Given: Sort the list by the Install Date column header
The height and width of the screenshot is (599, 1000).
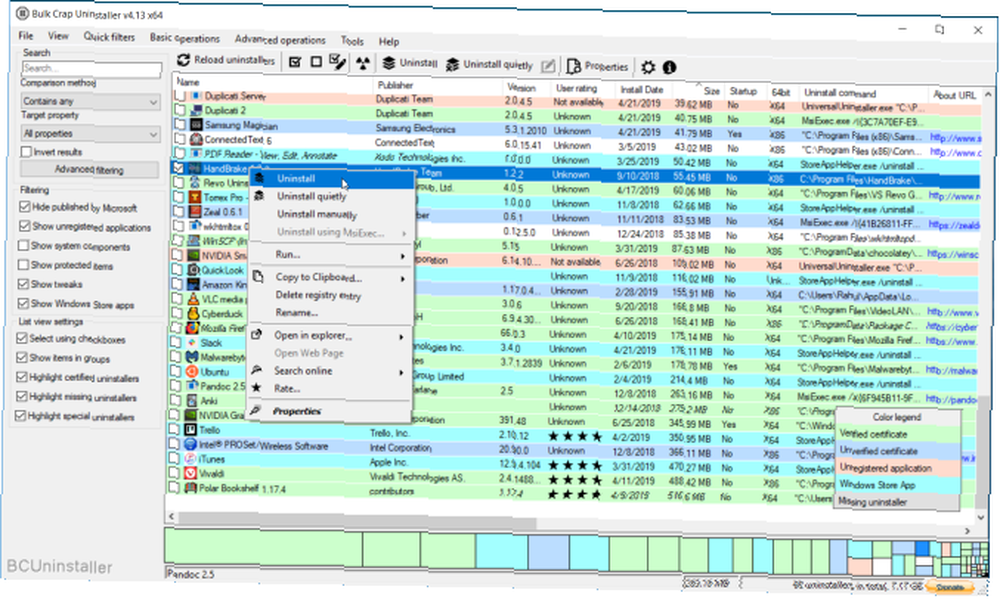Looking at the screenshot, I should [x=642, y=90].
